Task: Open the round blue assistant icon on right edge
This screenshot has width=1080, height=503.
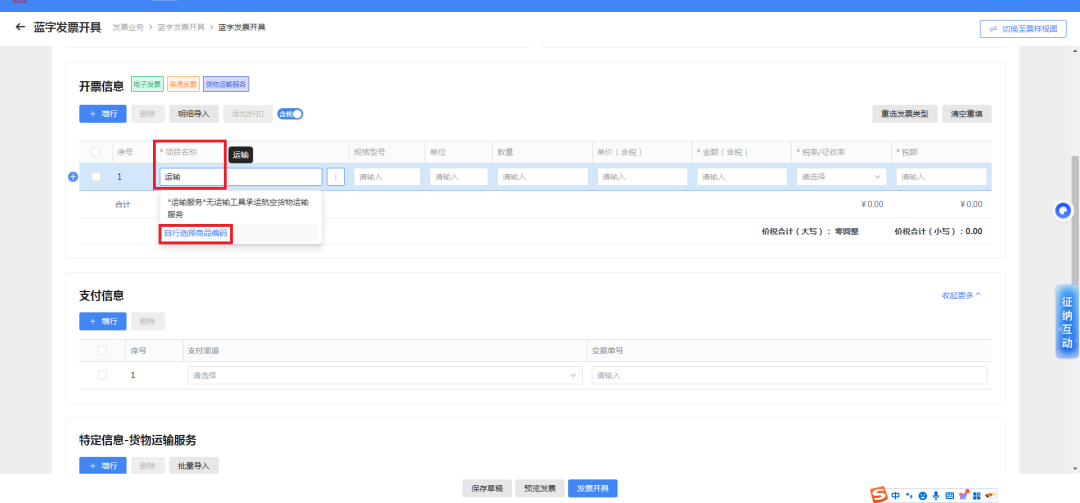Action: click(x=1064, y=211)
